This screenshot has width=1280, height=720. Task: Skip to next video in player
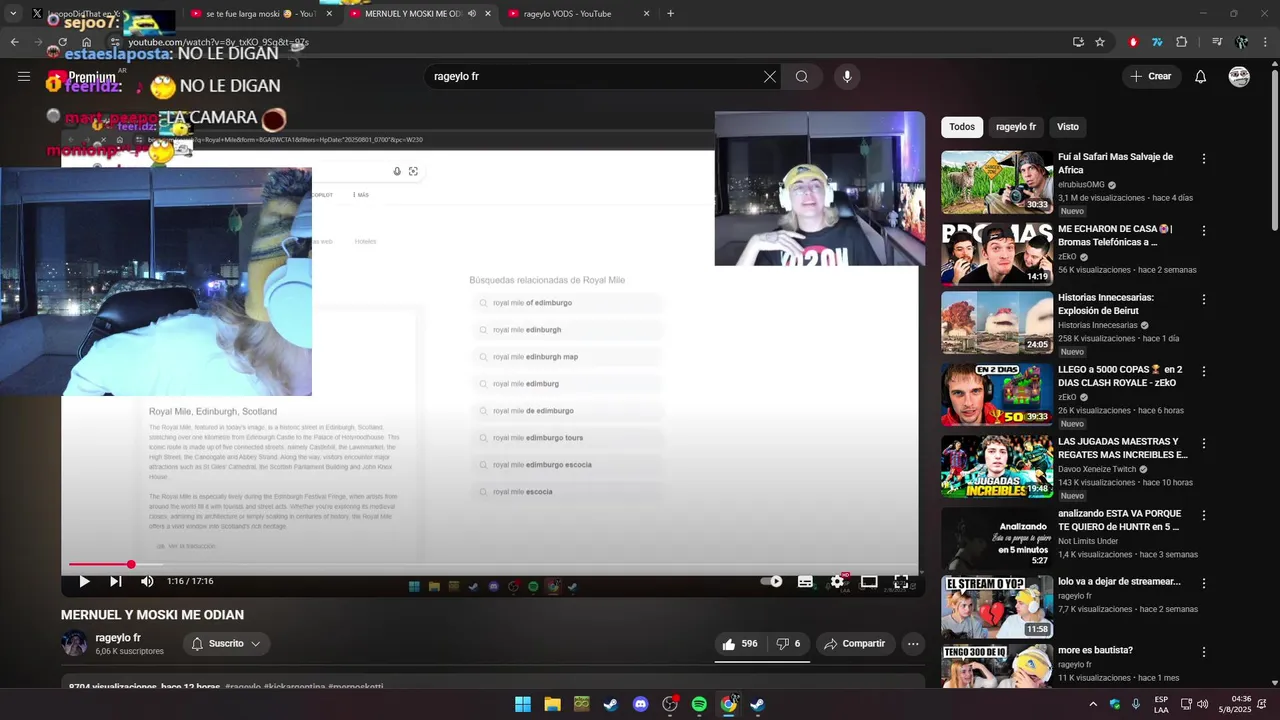[x=116, y=581]
